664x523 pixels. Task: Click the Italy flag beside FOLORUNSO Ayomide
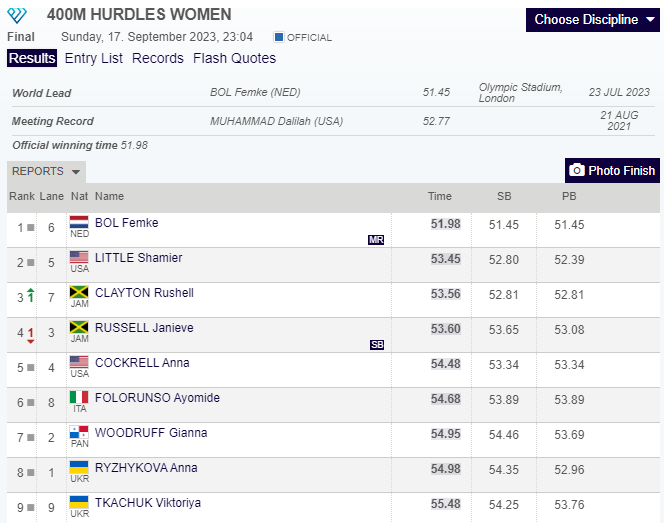(79, 398)
